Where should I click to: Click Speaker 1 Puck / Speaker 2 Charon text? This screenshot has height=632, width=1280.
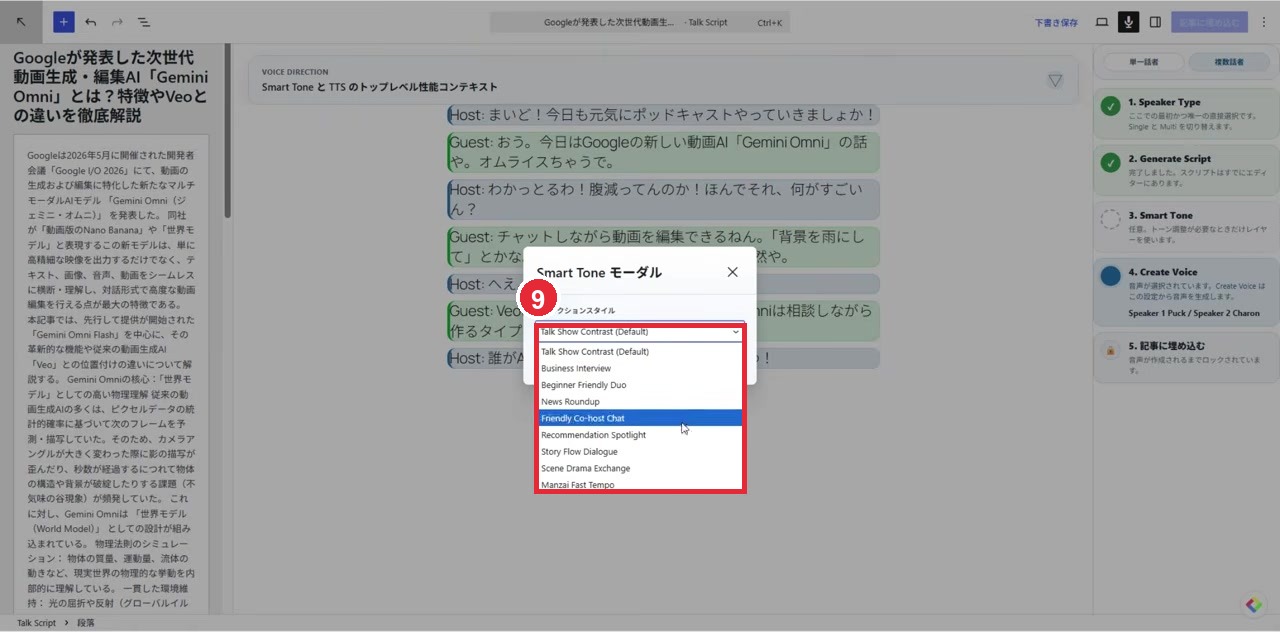click(x=1194, y=313)
